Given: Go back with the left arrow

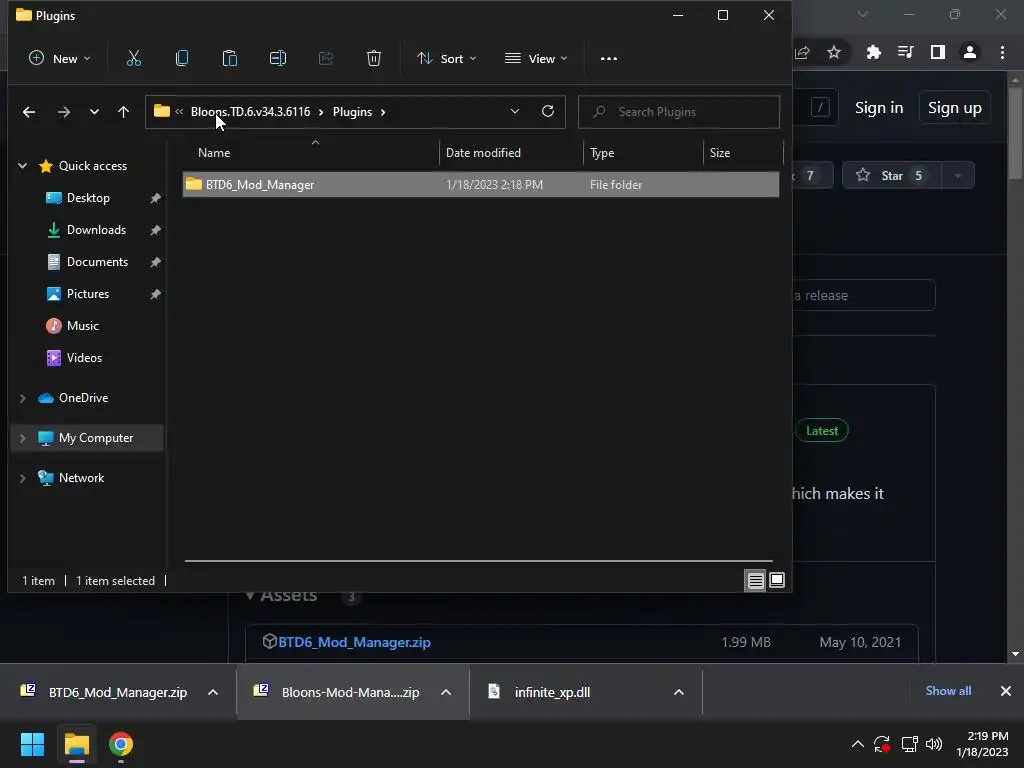Looking at the screenshot, I should coord(29,112).
